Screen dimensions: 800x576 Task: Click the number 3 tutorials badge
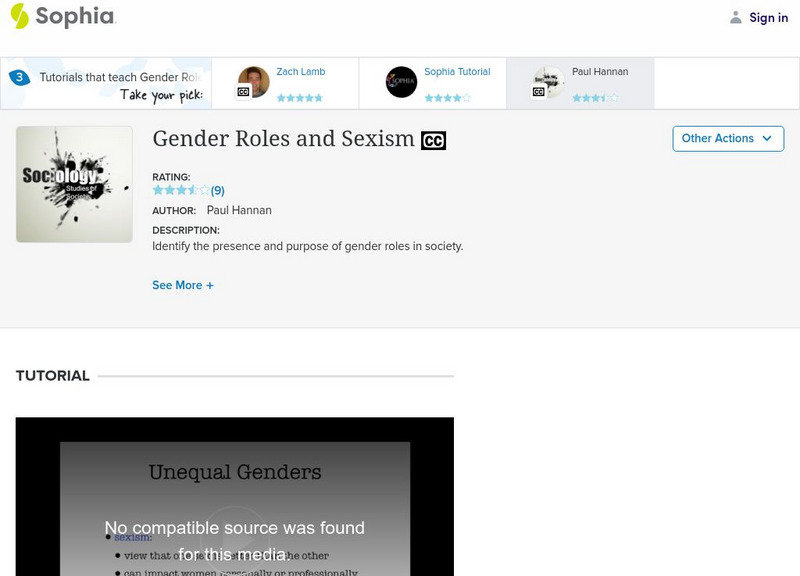point(19,77)
